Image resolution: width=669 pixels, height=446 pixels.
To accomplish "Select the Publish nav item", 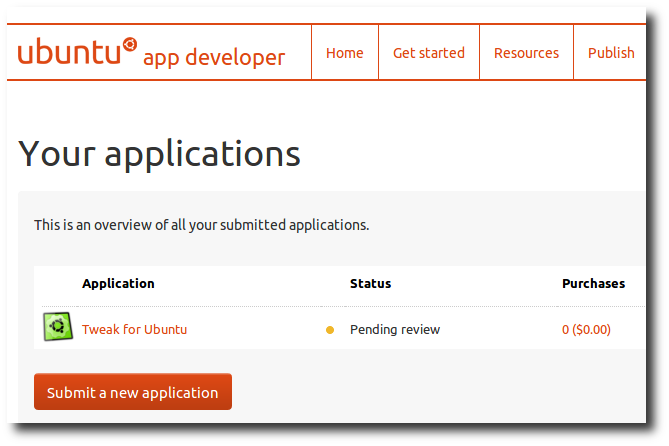I will click(x=611, y=52).
